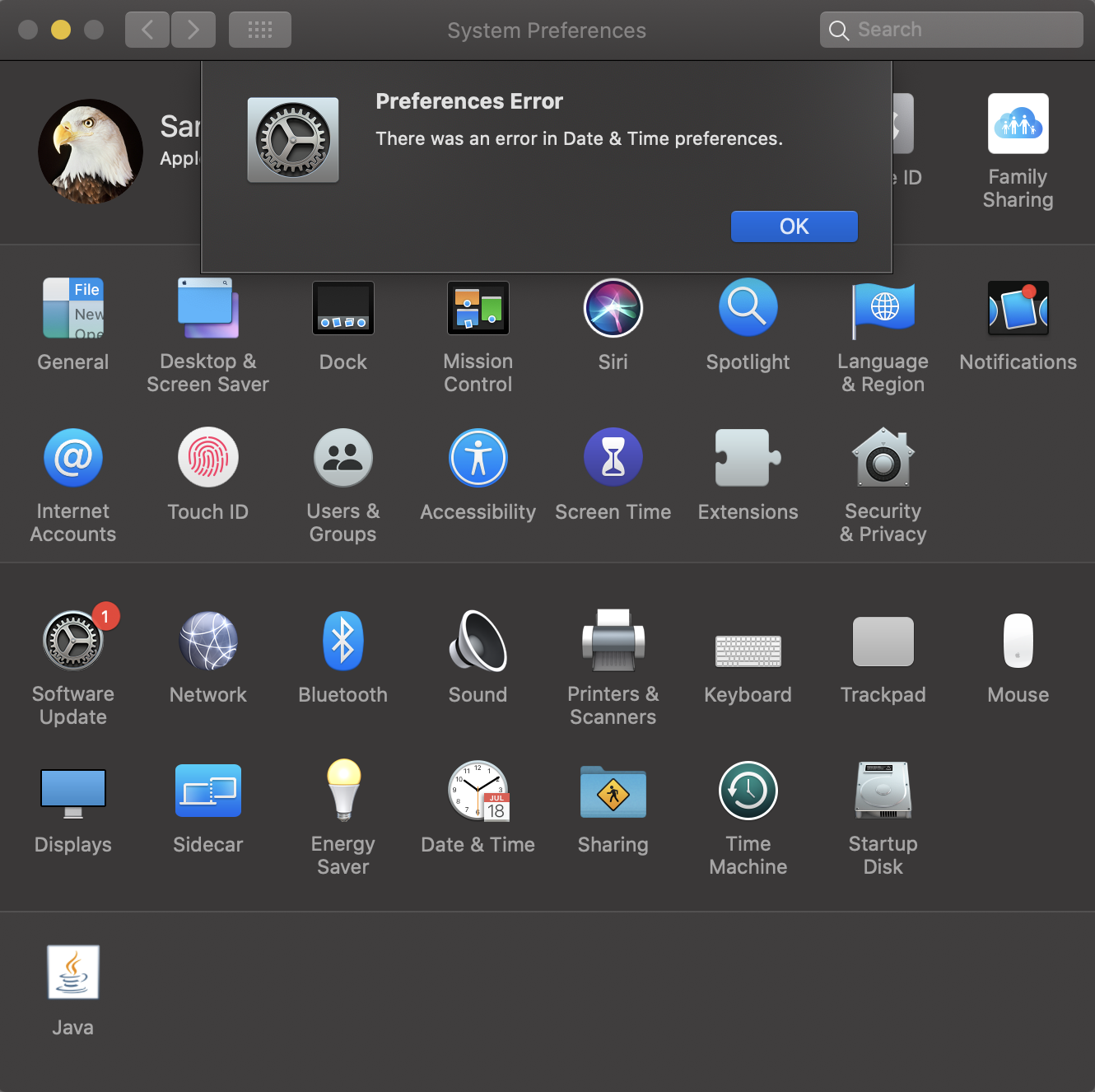Click the Search field in the toolbar

click(952, 30)
